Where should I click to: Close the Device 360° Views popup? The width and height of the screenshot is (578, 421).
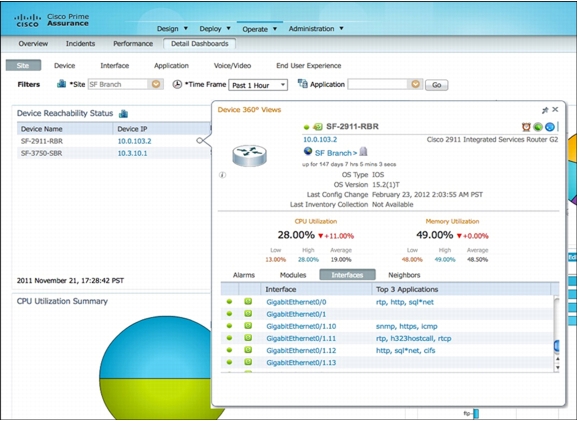pos(555,109)
